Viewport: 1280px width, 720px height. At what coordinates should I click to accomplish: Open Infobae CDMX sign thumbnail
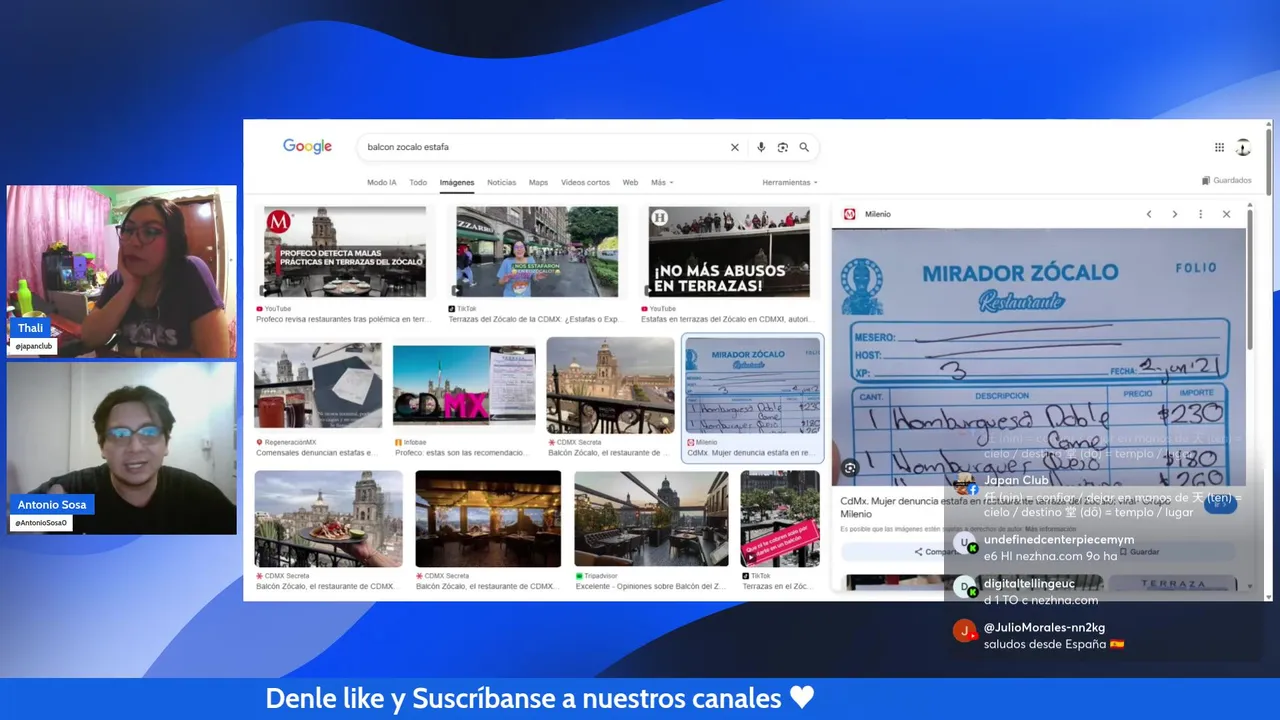464,385
